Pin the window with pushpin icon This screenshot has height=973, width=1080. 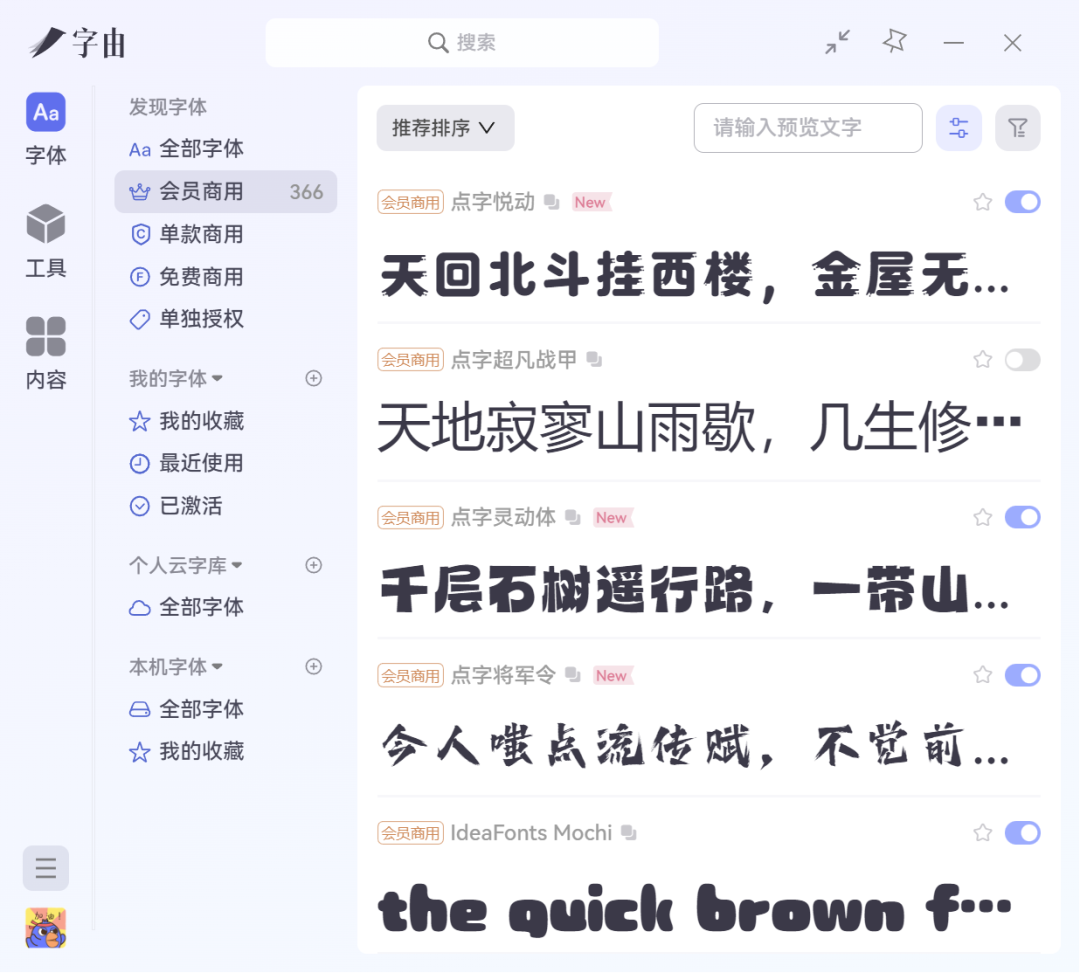[894, 42]
